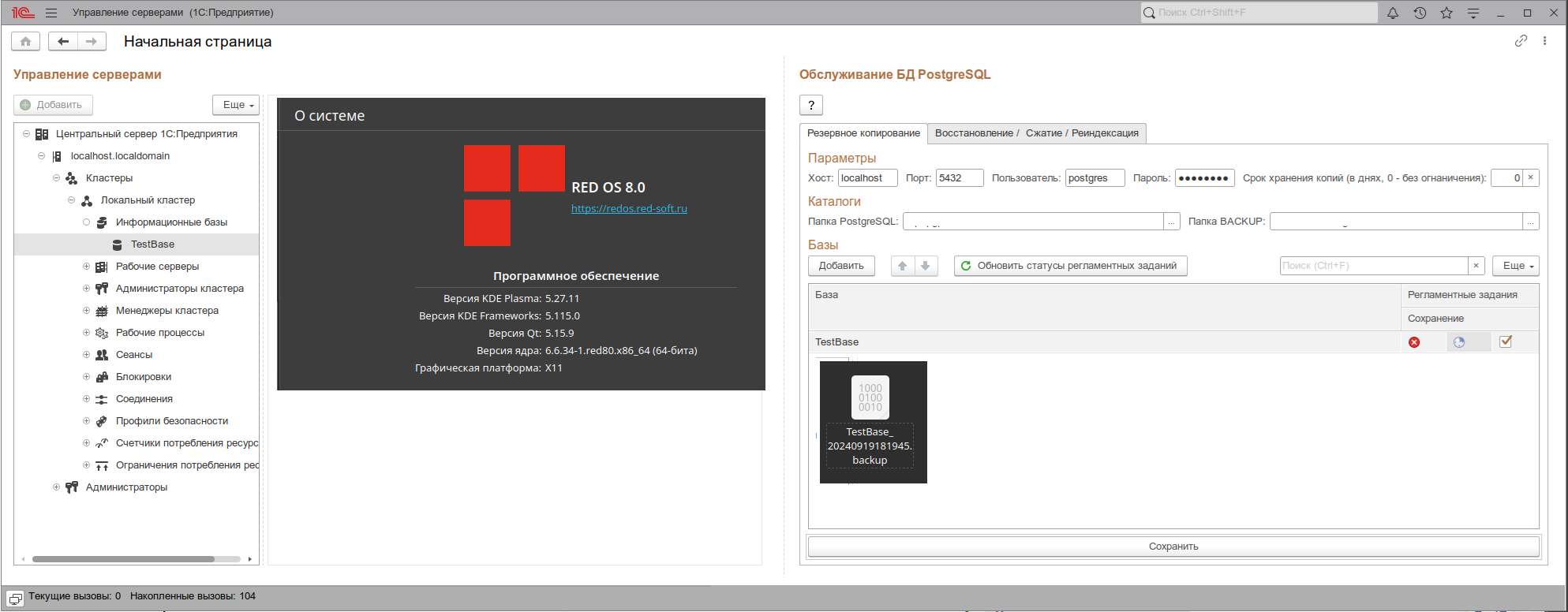
Task: Open the Базы section Еще dropdown
Action: click(x=1516, y=266)
